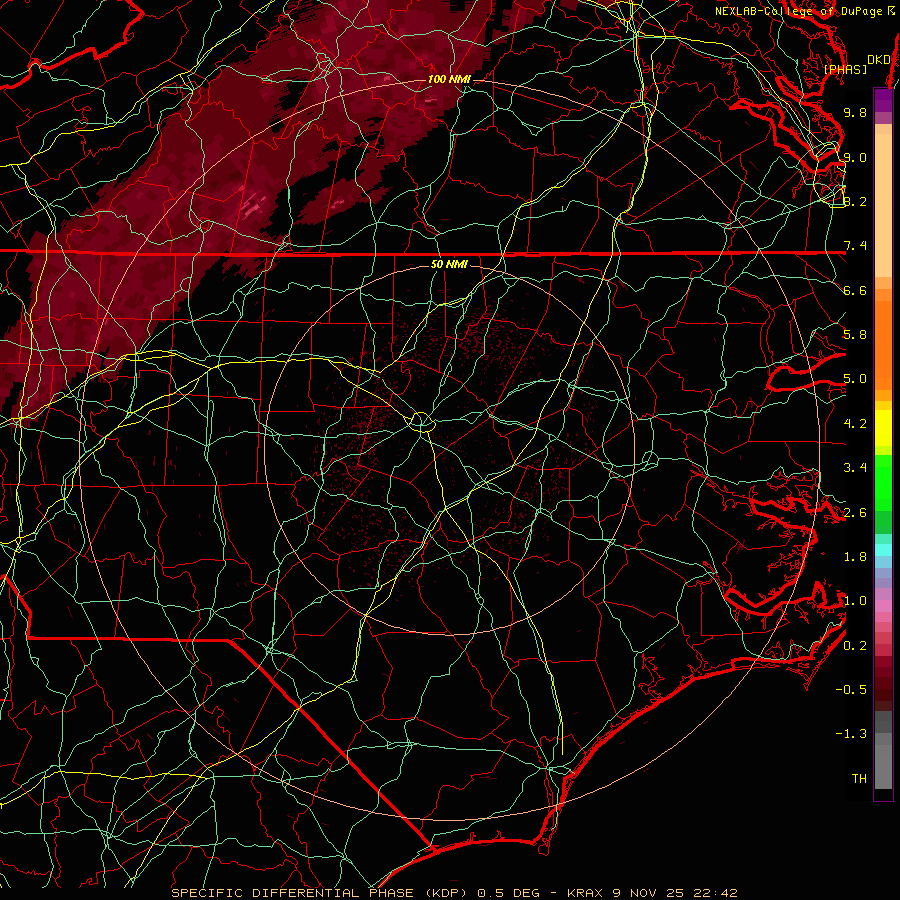Click the -0.5 scale value

(x=851, y=690)
